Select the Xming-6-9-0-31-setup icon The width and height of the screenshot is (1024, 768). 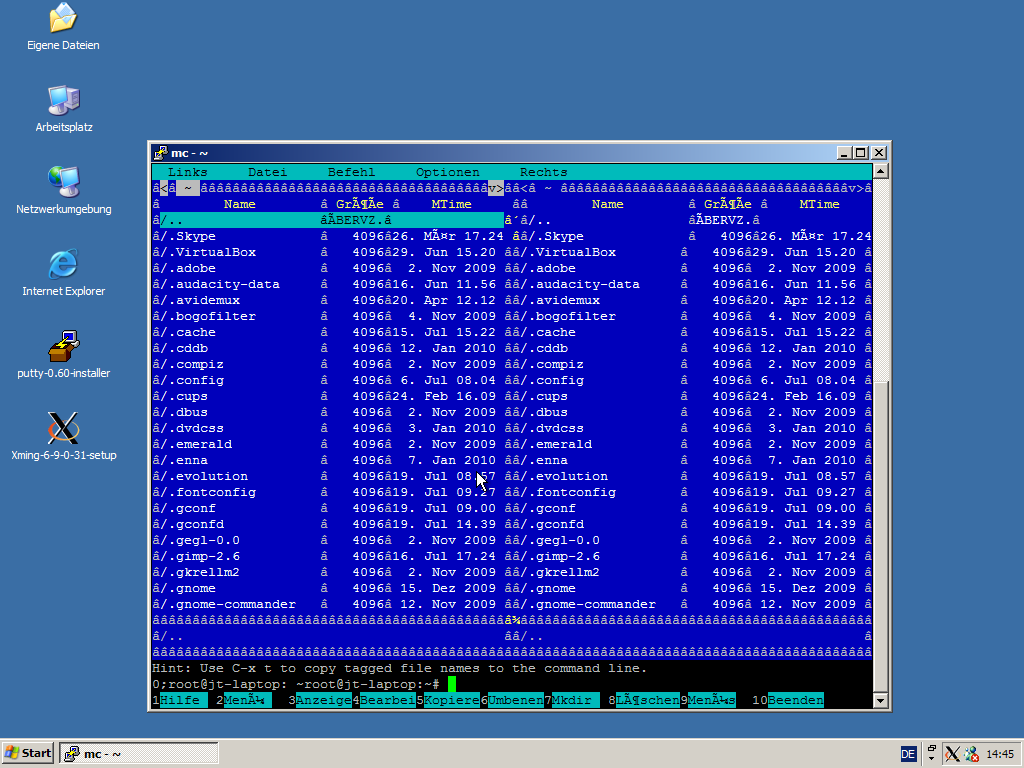pos(63,429)
